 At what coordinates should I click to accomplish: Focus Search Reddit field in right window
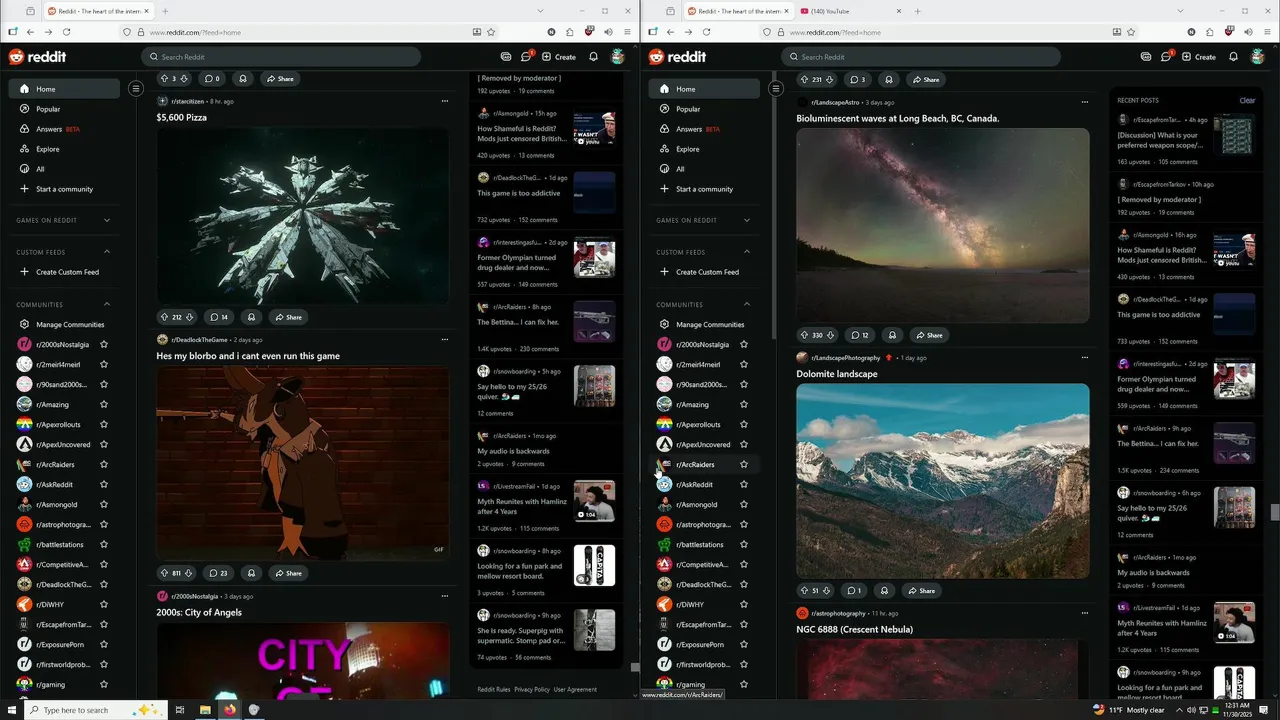tap(921, 57)
